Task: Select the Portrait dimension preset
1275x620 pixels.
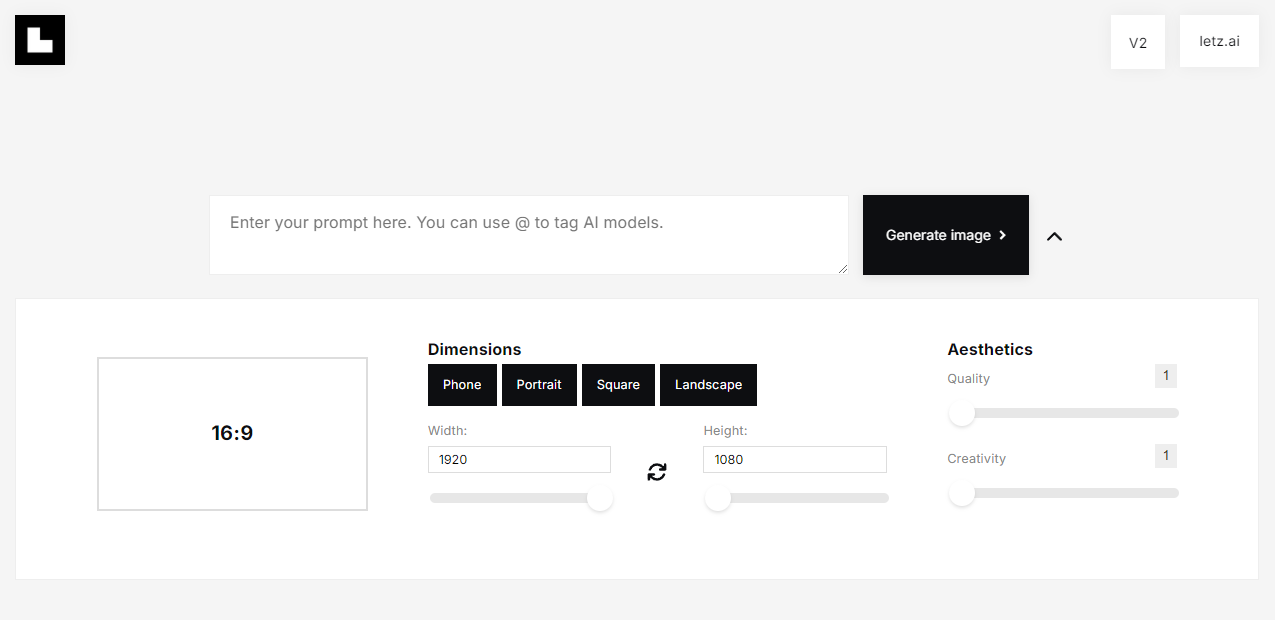Action: click(x=539, y=385)
